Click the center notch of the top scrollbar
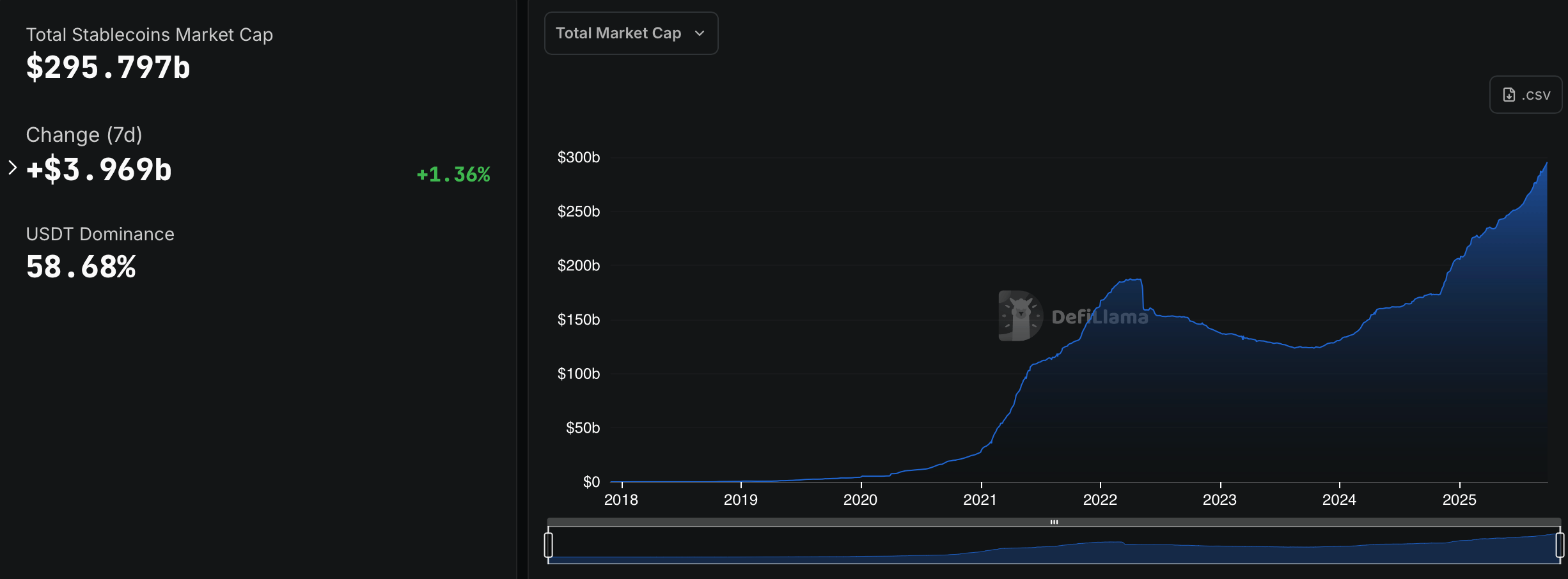The height and width of the screenshot is (579, 1568). pyautogui.click(x=1054, y=522)
